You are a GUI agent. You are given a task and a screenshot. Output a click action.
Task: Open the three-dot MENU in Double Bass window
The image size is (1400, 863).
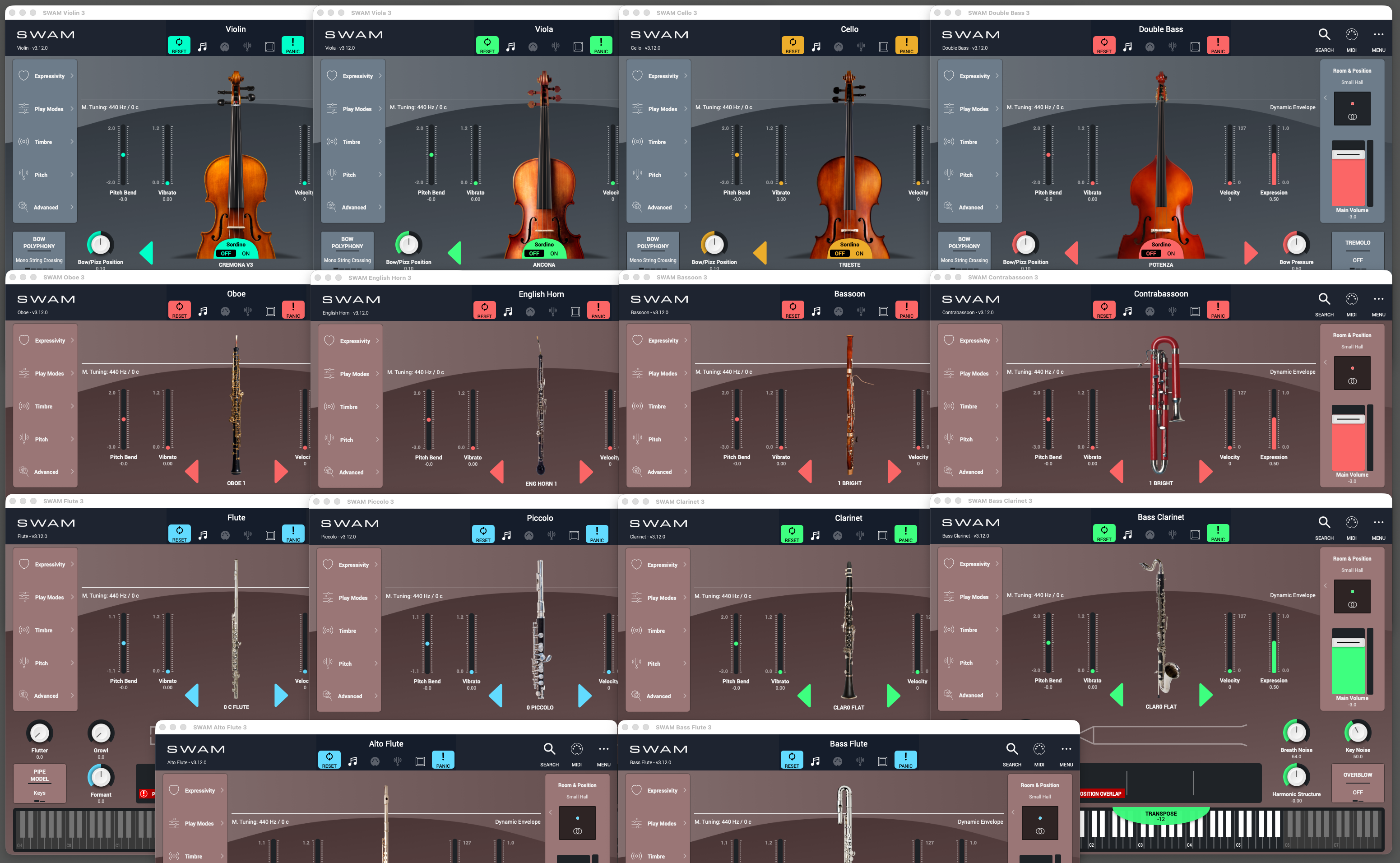pos(1378,40)
